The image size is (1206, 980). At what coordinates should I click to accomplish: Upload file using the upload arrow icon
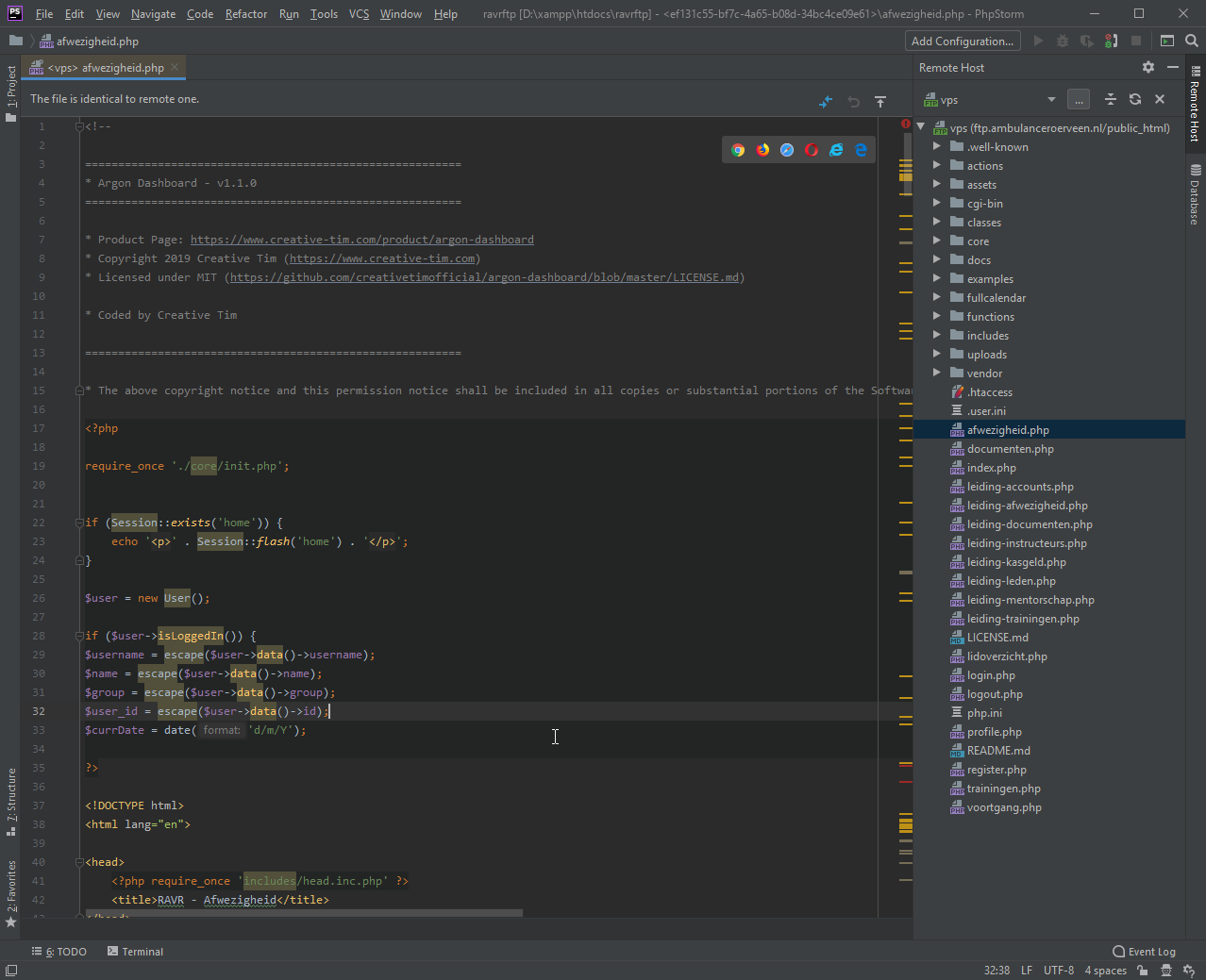coord(880,101)
